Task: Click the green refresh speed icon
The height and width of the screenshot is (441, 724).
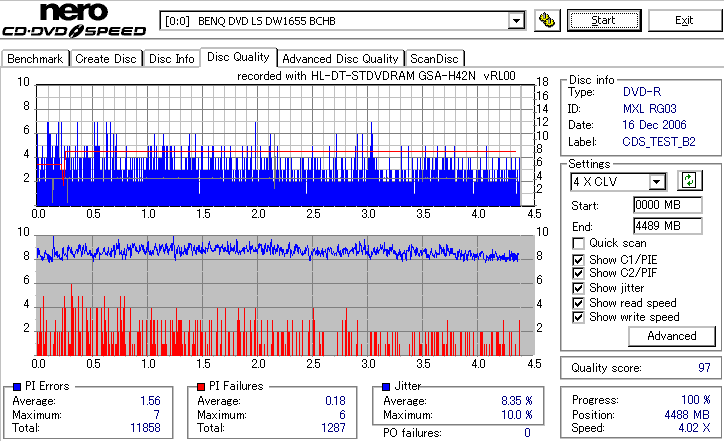Action: 689,180
